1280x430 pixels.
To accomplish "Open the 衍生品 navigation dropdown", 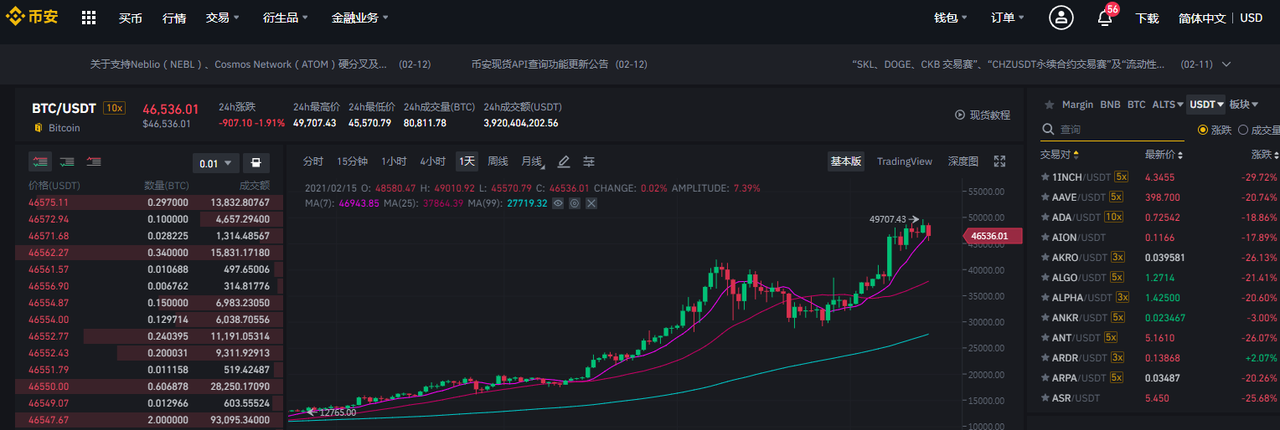I will coord(279,18).
